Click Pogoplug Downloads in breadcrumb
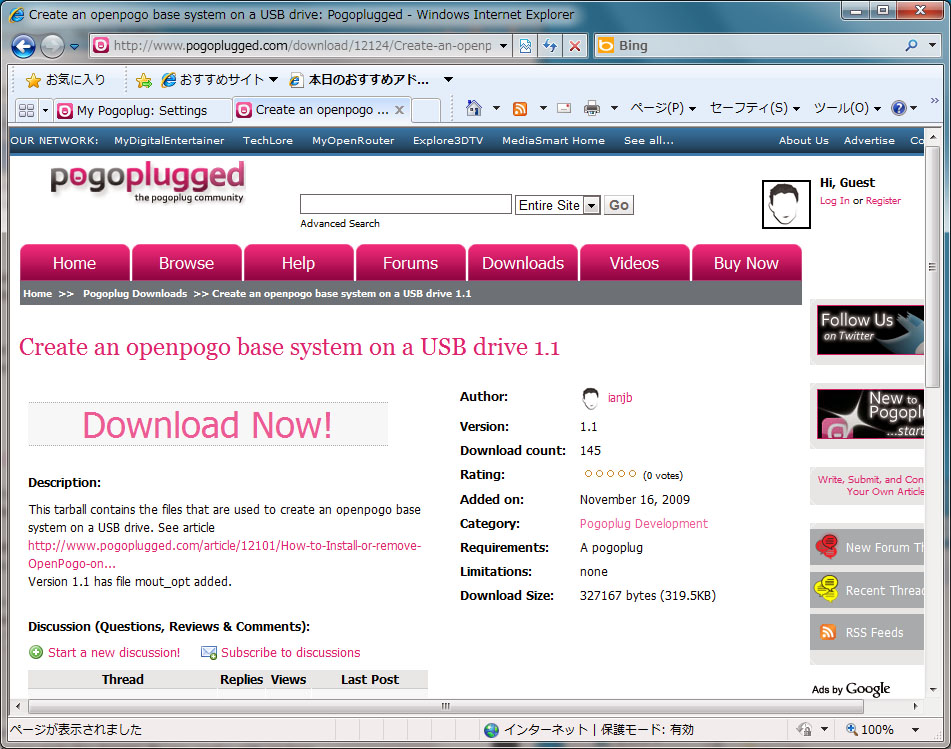The width and height of the screenshot is (951, 749). (x=135, y=294)
